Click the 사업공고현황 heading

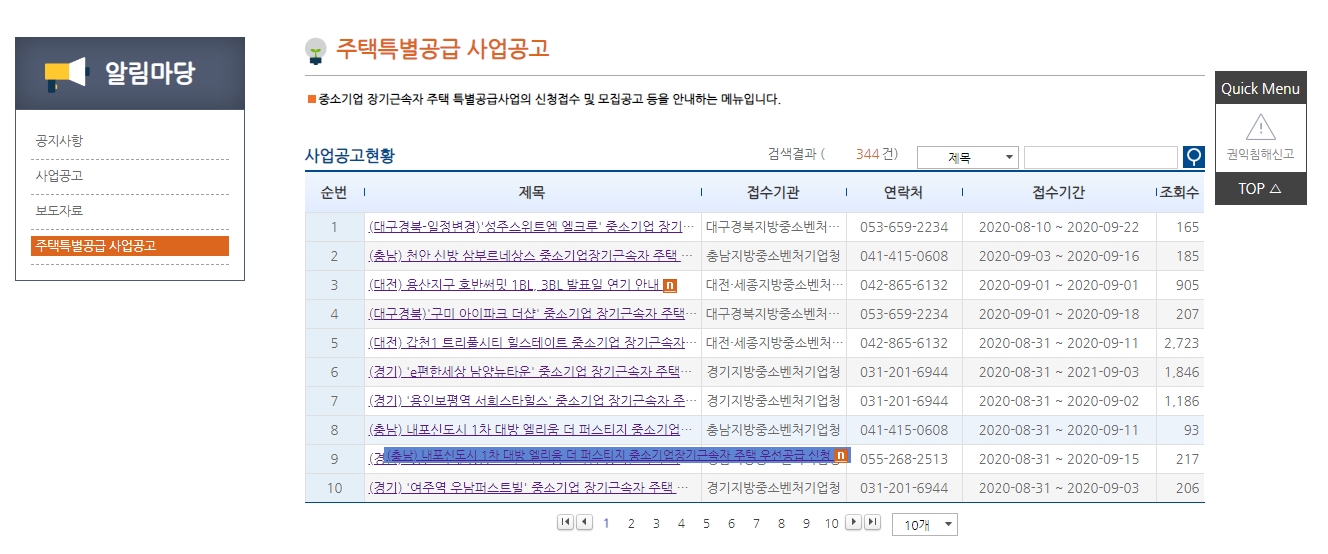point(350,156)
